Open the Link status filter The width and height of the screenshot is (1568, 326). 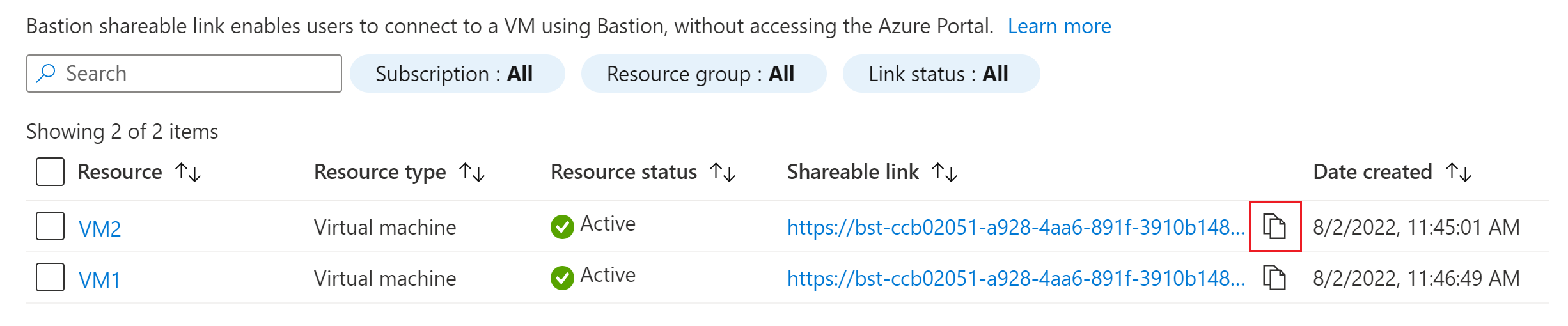[x=941, y=74]
